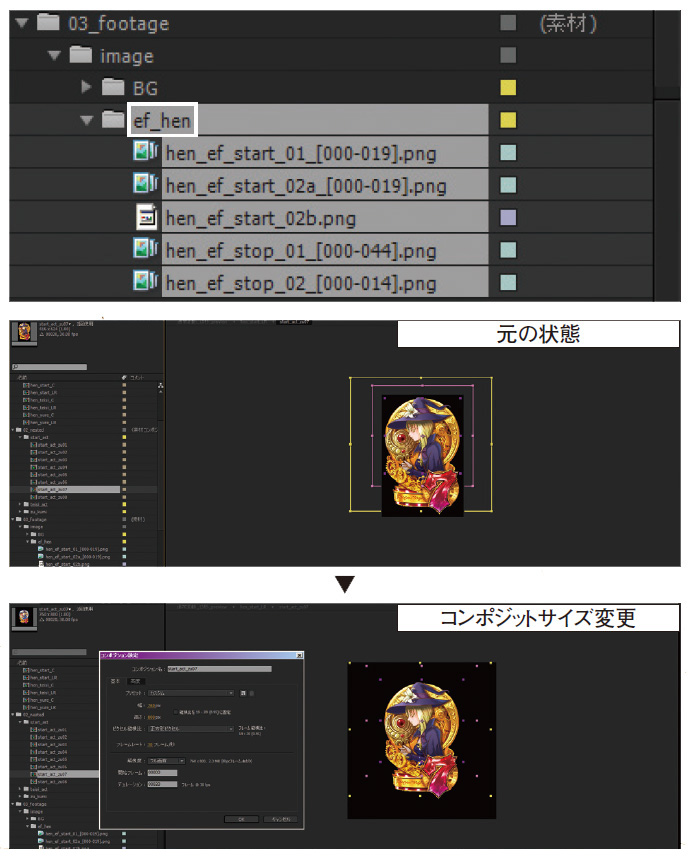Click the sequence icon of hen_ef_stop_01_[000-044].png
This screenshot has width=689, height=861.
pos(145,249)
